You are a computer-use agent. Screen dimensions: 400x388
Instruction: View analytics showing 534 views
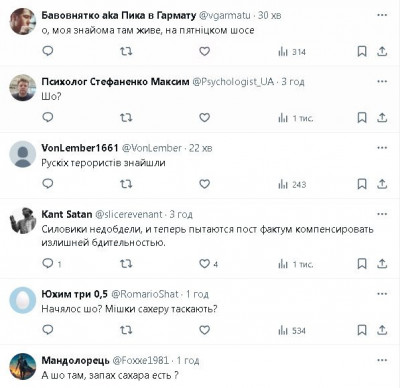click(x=292, y=331)
